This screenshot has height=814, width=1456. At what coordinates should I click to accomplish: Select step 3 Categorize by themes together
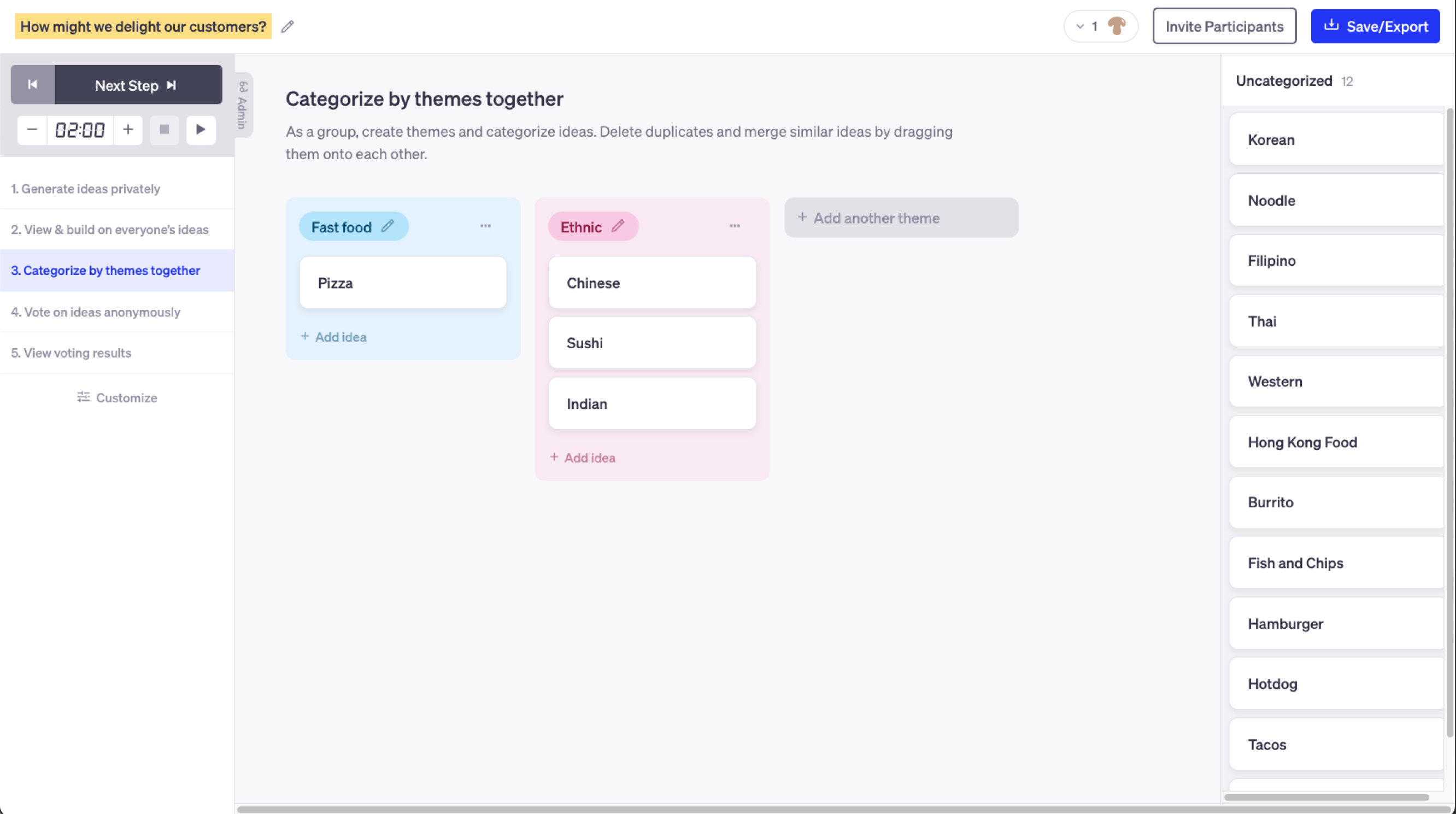click(117, 270)
